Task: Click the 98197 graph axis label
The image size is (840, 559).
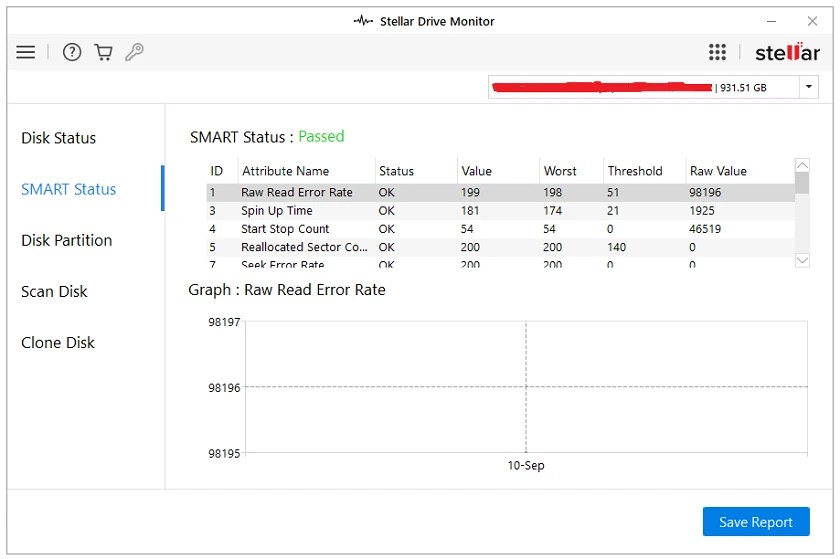Action: click(x=224, y=322)
